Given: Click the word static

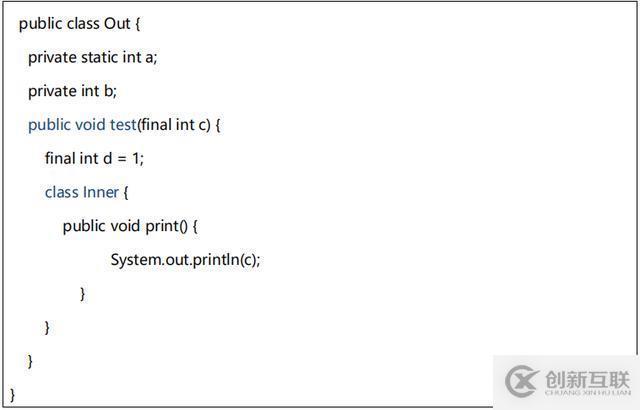Looking at the screenshot, I should point(99,57).
